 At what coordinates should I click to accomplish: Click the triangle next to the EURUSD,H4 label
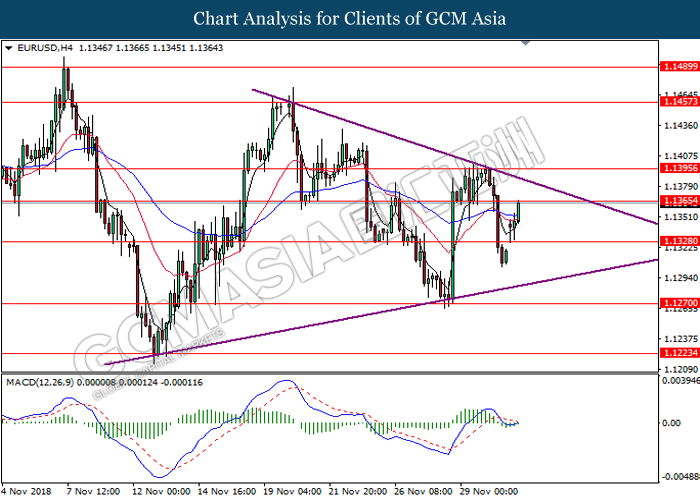(8, 48)
